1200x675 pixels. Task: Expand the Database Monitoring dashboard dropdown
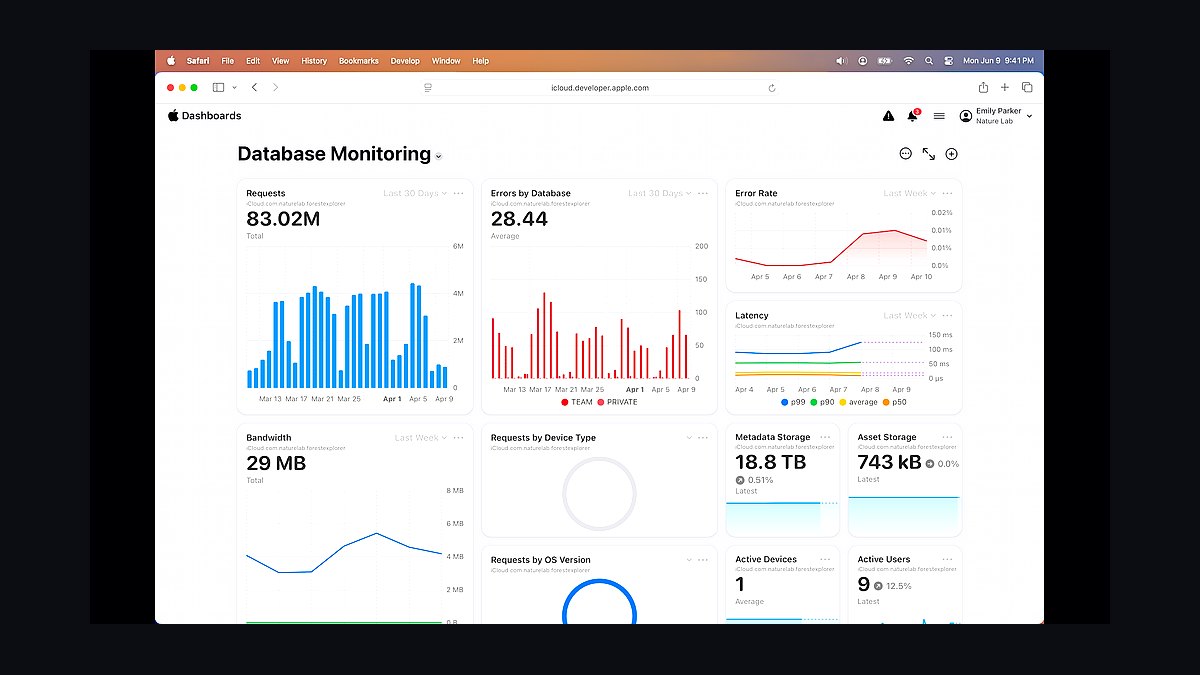click(x=439, y=156)
